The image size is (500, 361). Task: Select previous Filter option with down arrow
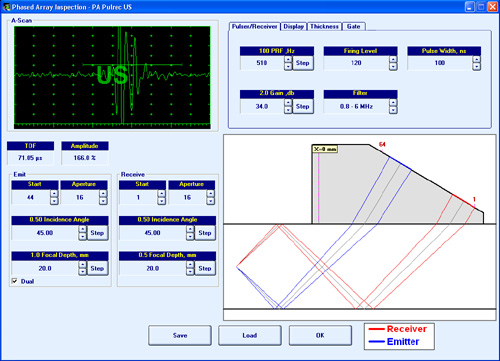[393, 110]
